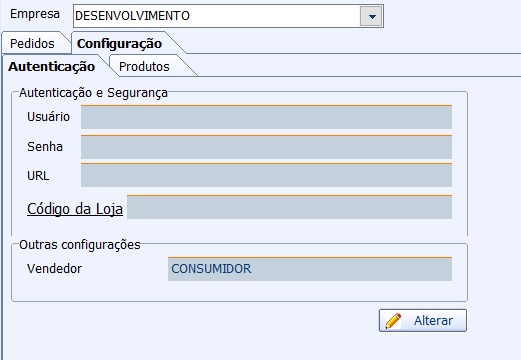Open the Código da Loja link
The image size is (521, 360).
75,209
